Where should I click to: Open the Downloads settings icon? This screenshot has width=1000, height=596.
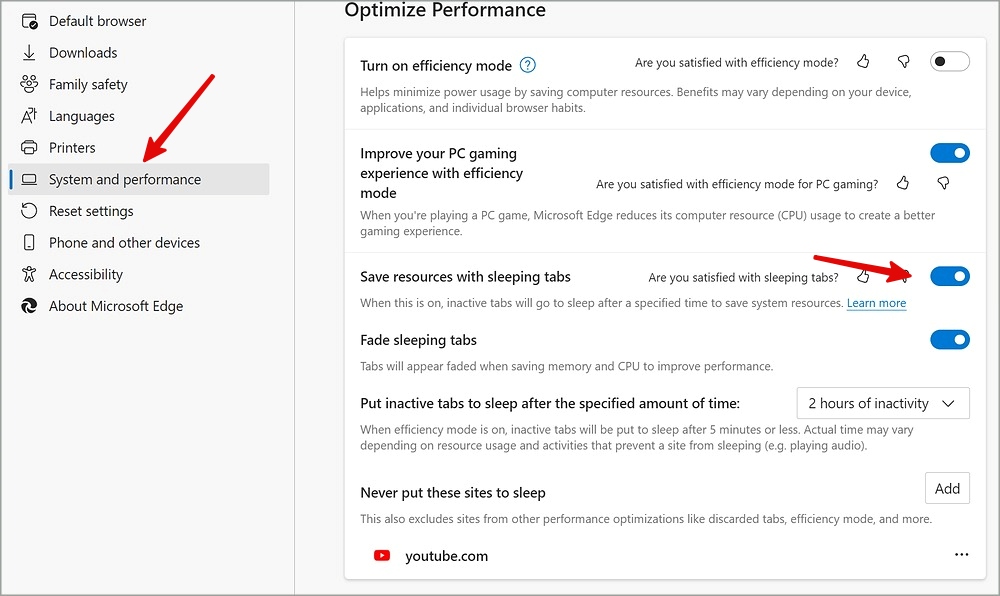tap(28, 52)
